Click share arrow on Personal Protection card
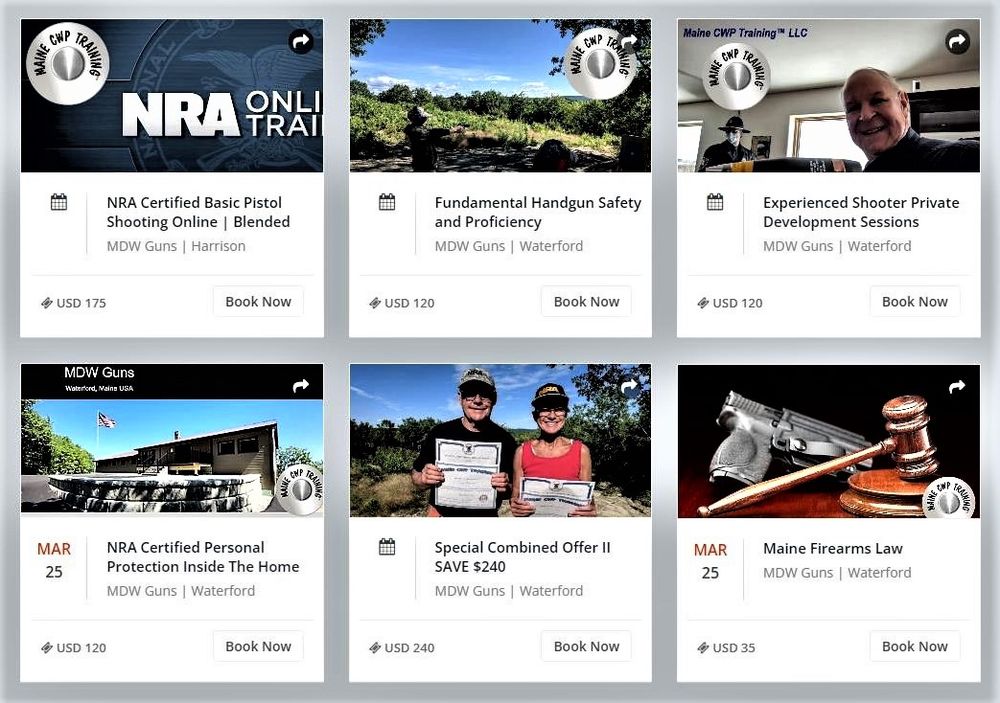Screen dimensions: 1000x703 click(301, 386)
